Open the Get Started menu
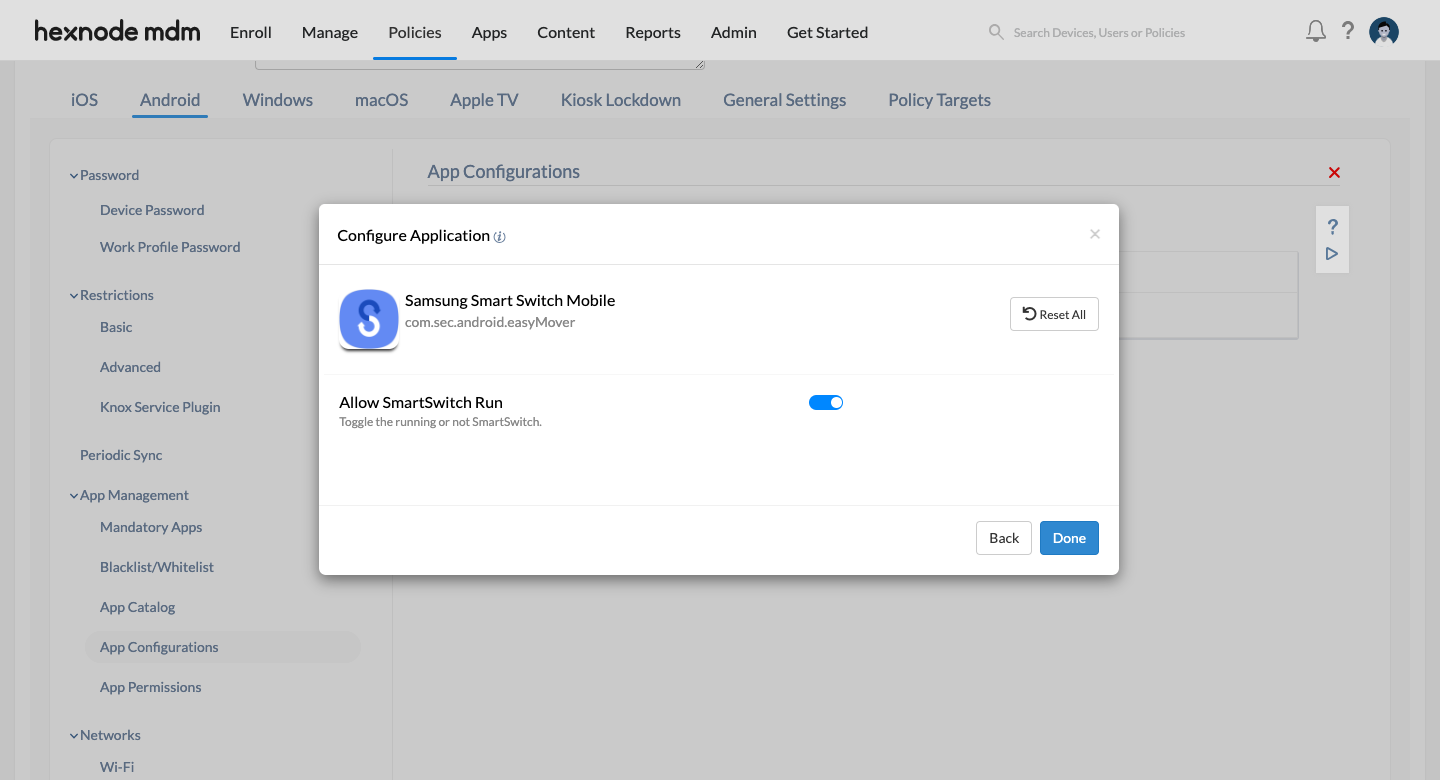 [827, 32]
